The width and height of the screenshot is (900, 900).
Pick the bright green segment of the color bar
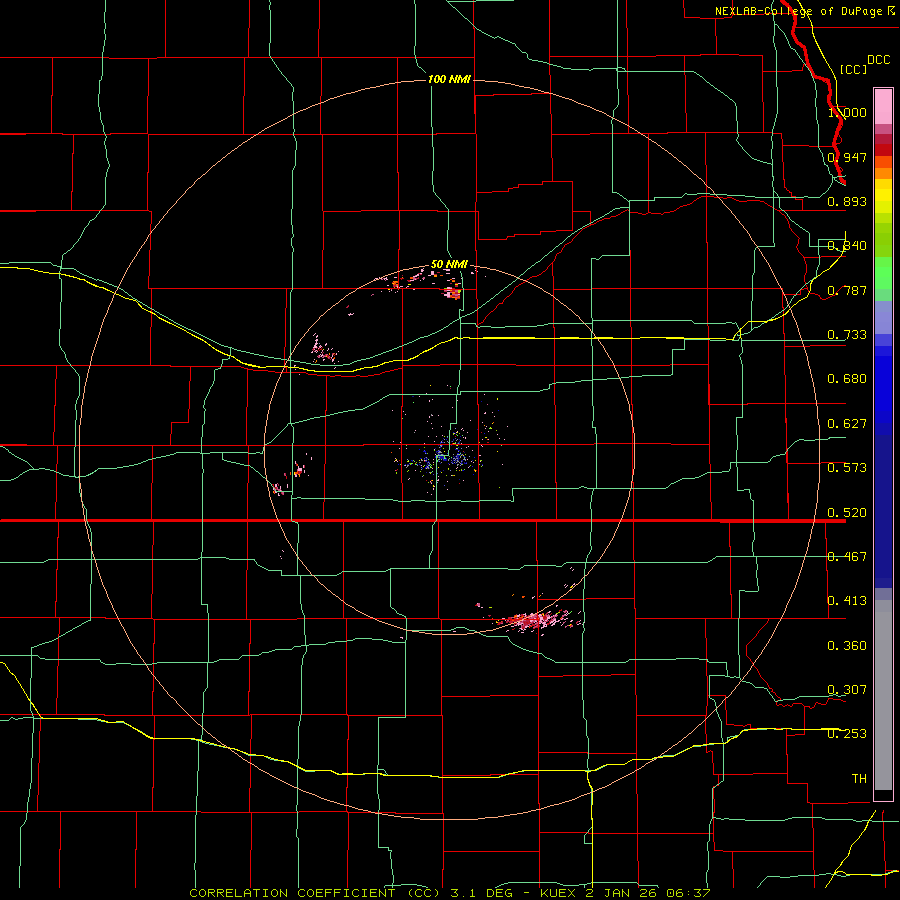[x=883, y=273]
